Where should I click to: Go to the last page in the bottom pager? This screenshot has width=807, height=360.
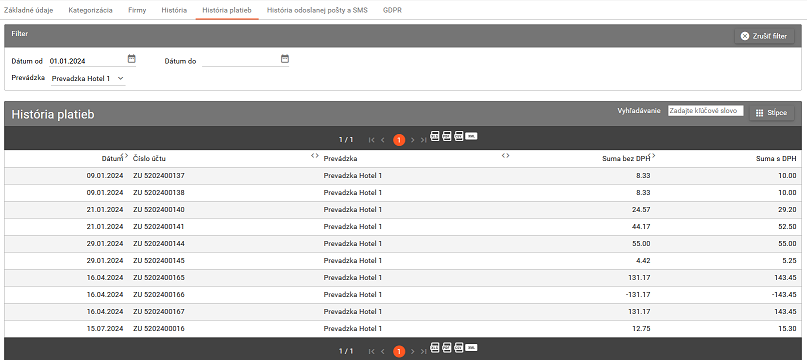[423, 351]
